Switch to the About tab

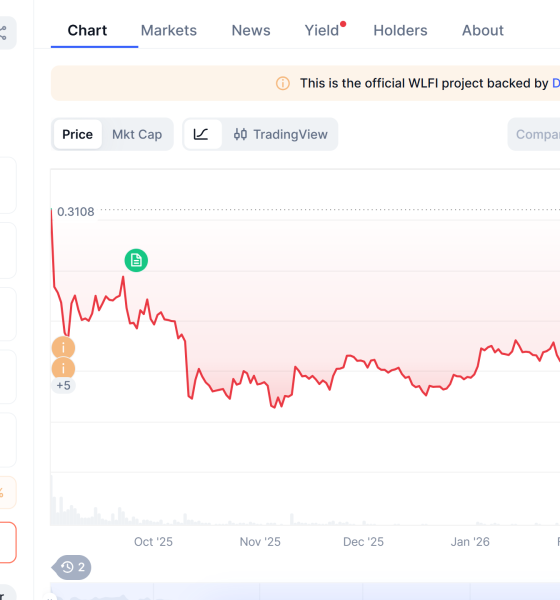point(483,31)
